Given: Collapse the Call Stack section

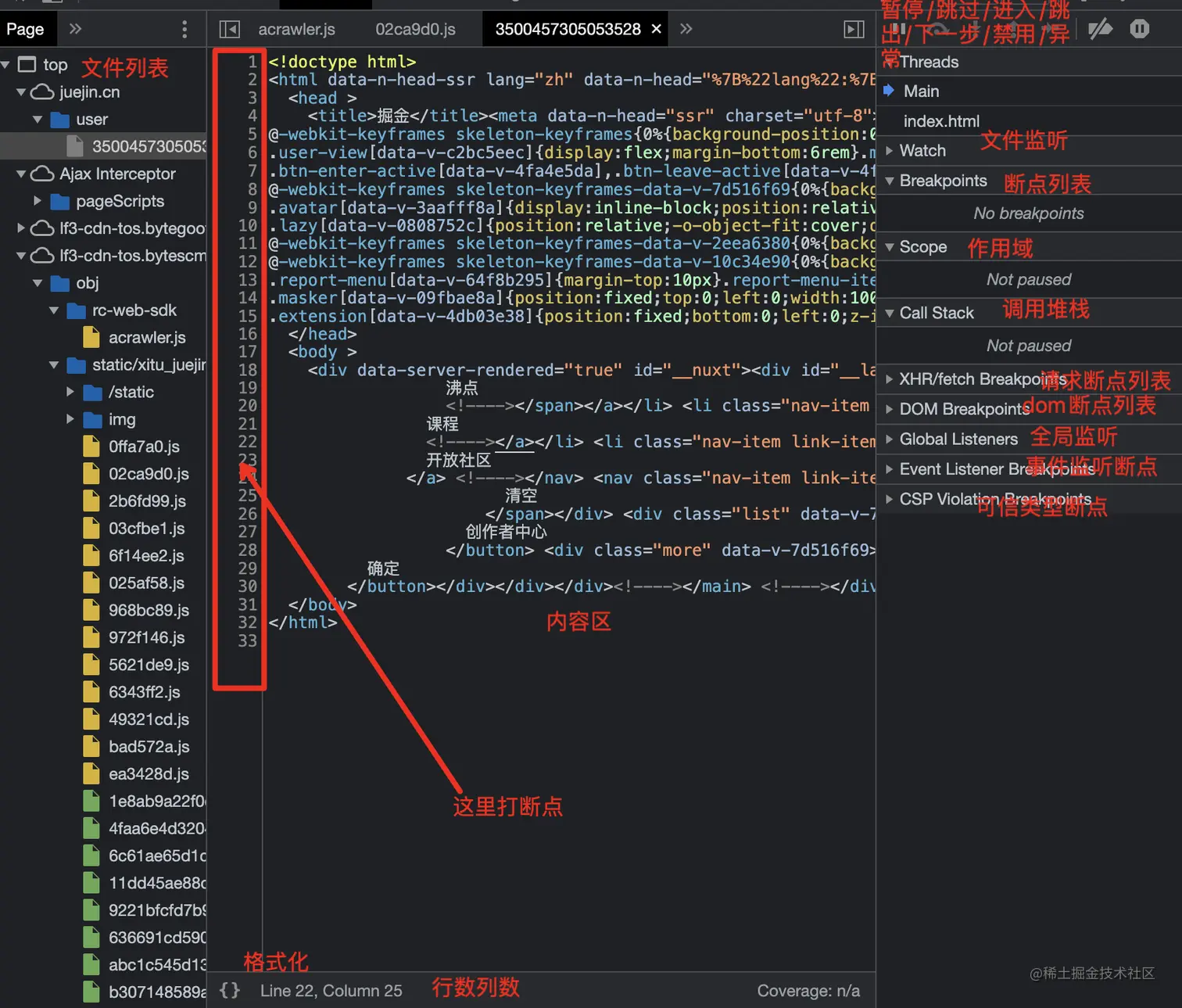Looking at the screenshot, I should click(x=889, y=313).
